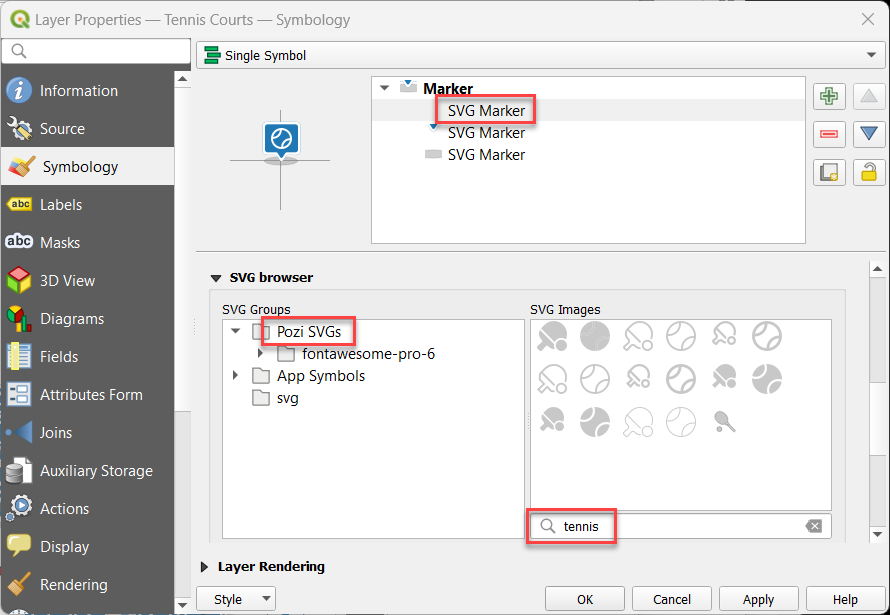890x615 pixels.
Task: Choose the tennis racket SVG icon
Action: coord(725,421)
